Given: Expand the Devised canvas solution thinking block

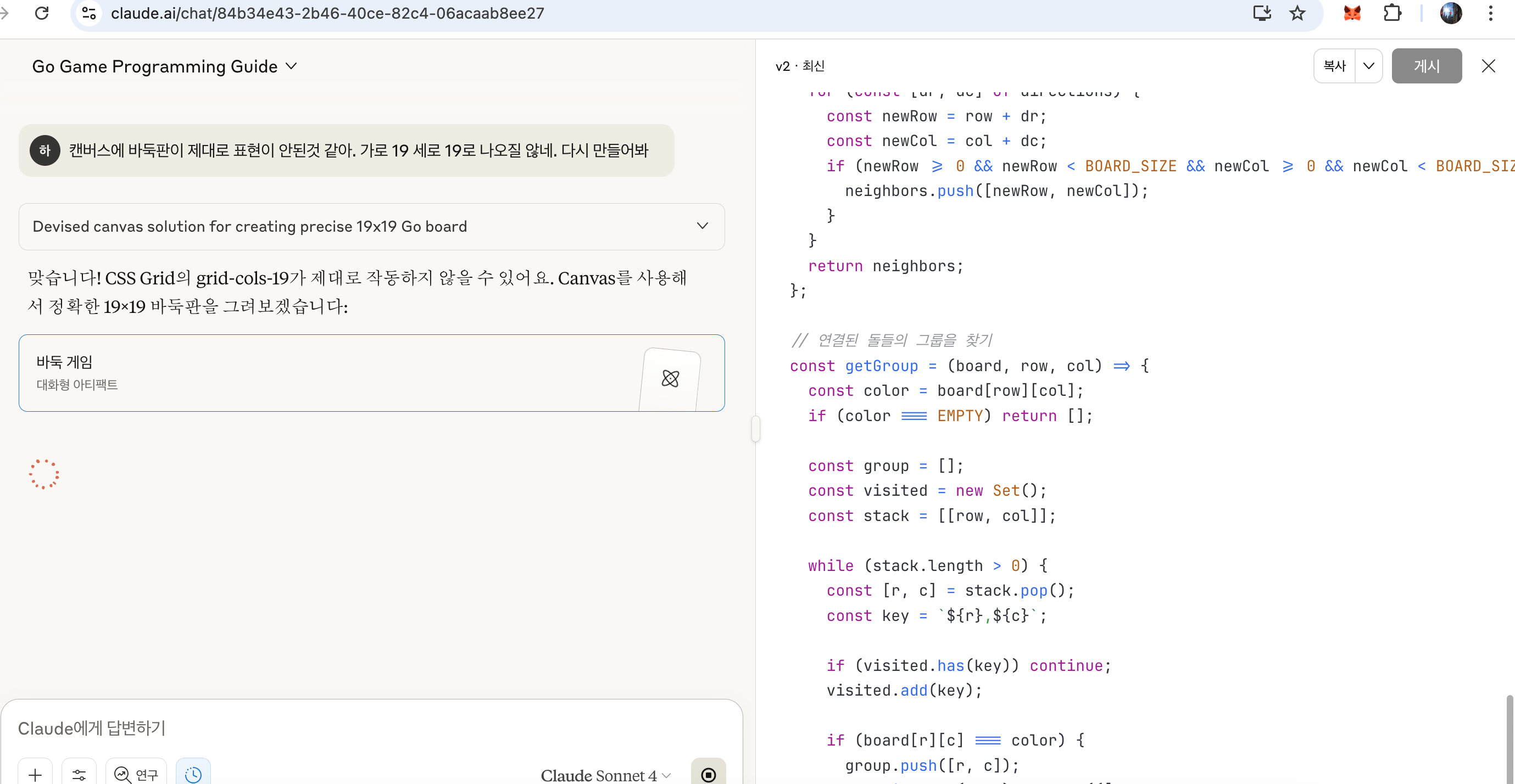Looking at the screenshot, I should point(702,226).
